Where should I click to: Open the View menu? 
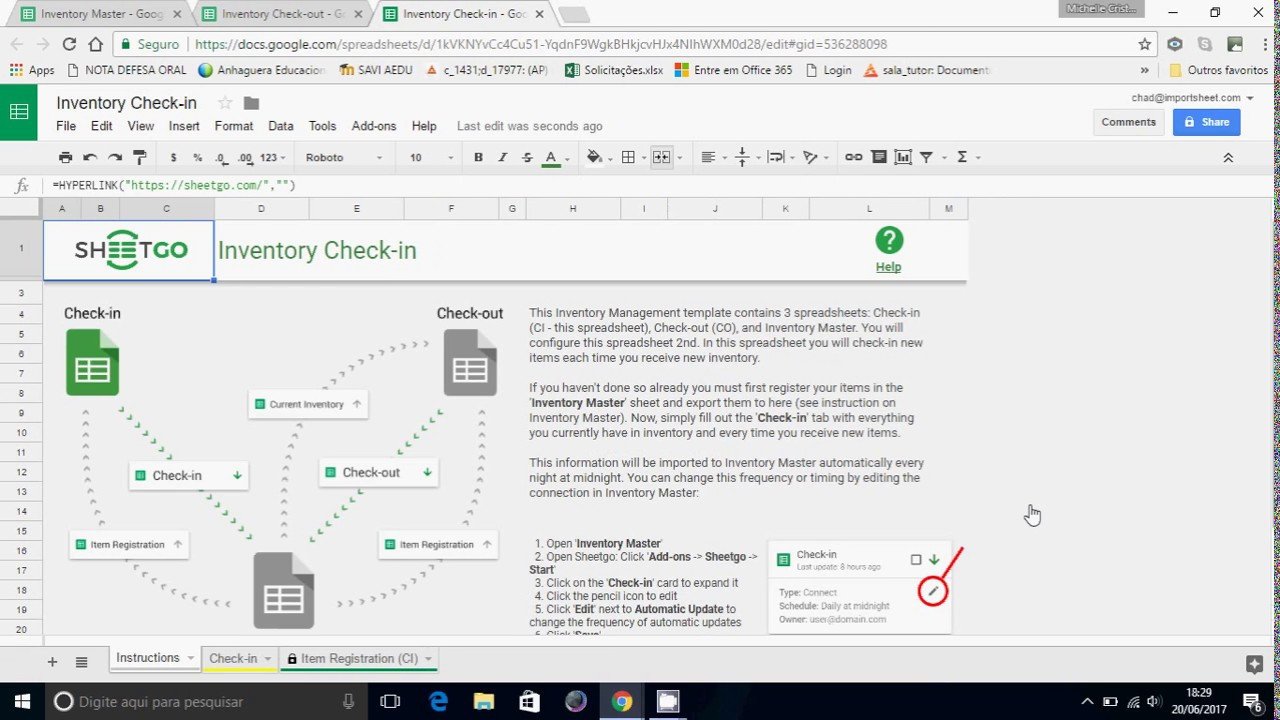tap(141, 126)
